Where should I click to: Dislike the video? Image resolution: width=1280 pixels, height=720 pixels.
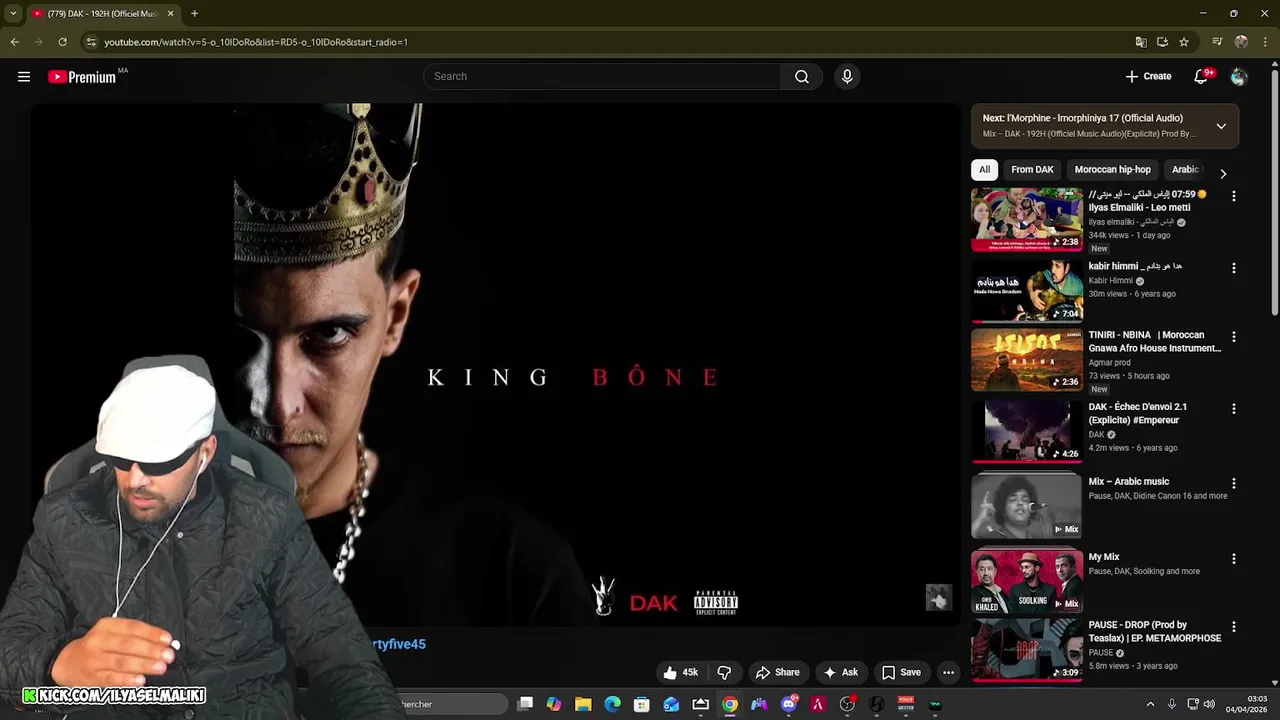(724, 672)
